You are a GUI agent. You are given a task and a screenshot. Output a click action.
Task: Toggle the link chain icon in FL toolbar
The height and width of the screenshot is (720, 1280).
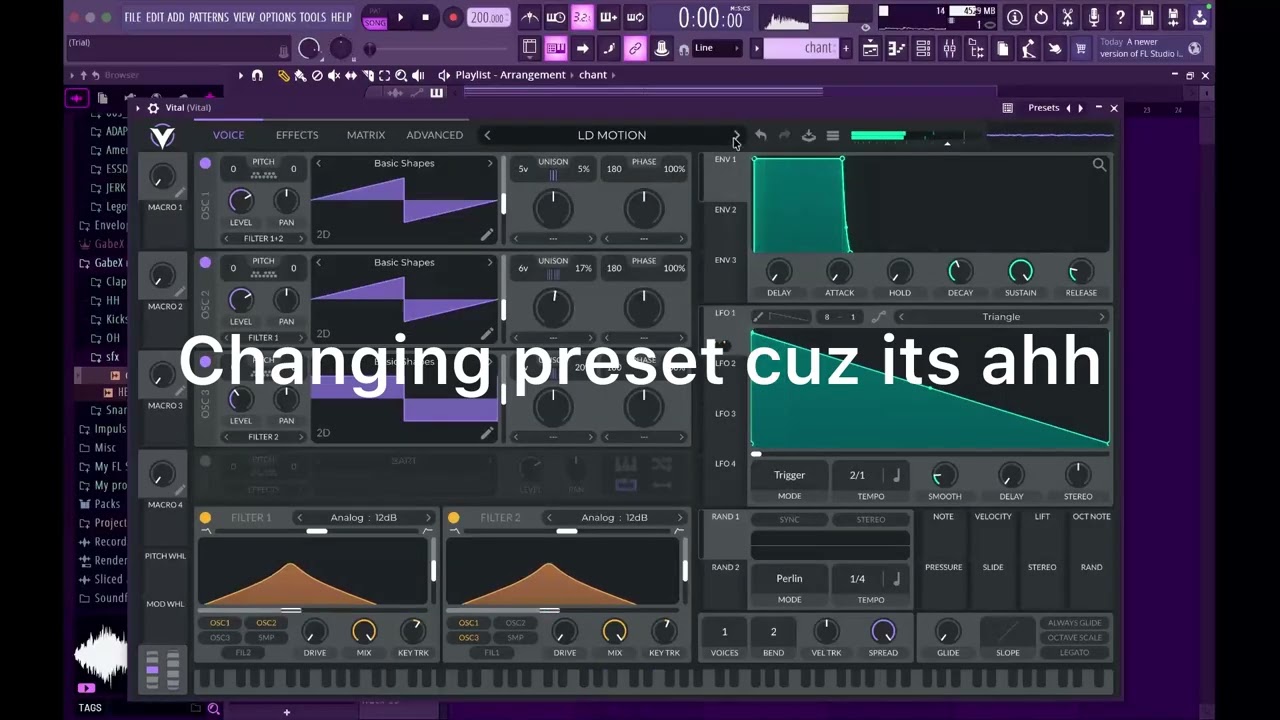pos(635,48)
